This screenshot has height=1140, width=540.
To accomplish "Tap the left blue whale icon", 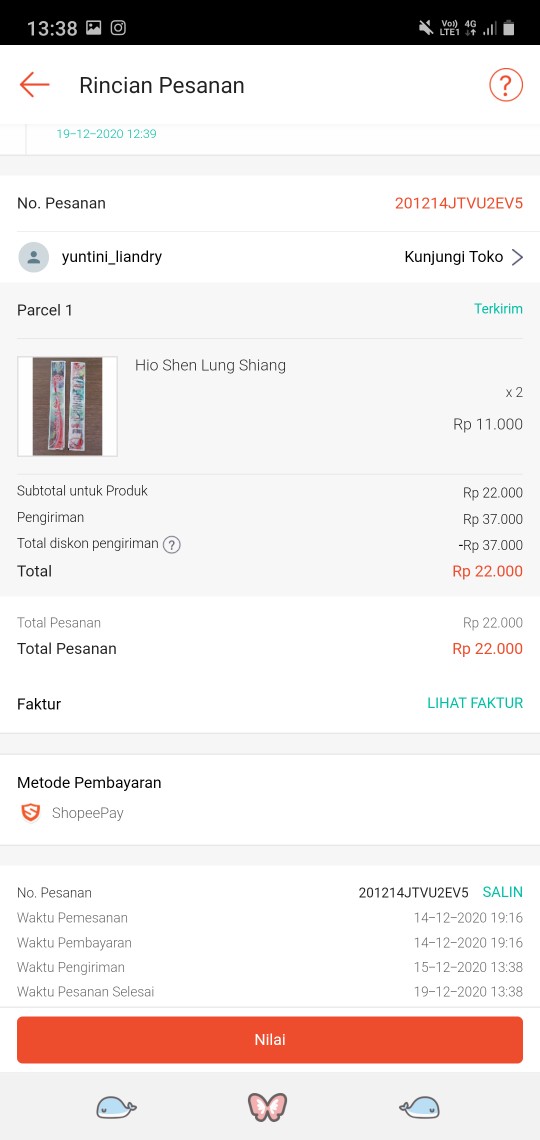I will point(116,1107).
